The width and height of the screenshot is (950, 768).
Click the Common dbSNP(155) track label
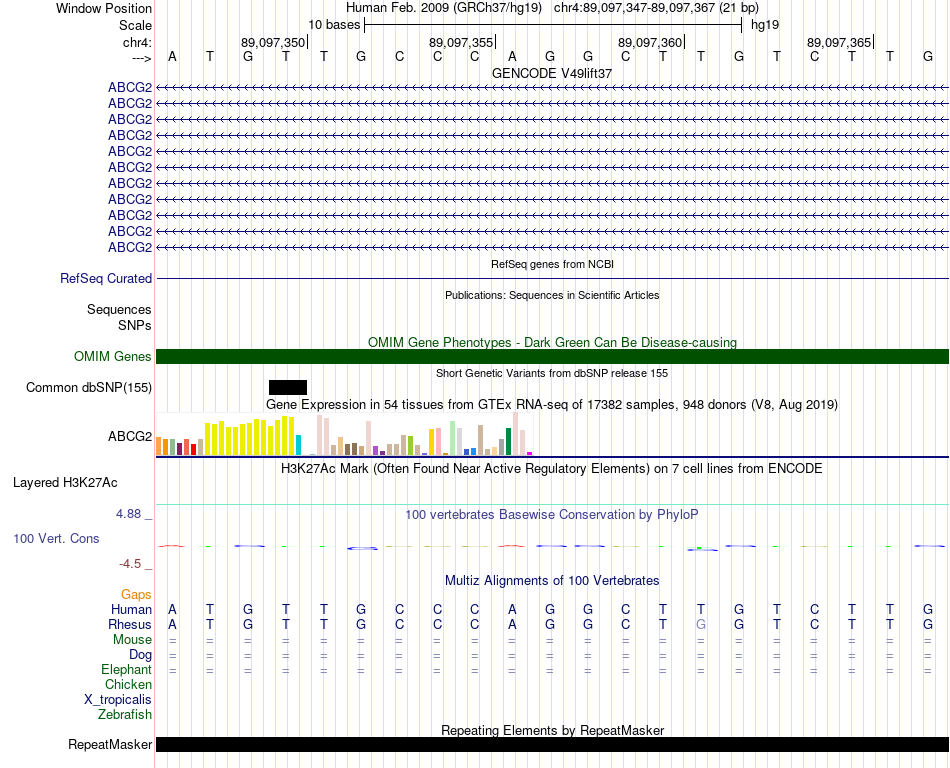(89, 388)
